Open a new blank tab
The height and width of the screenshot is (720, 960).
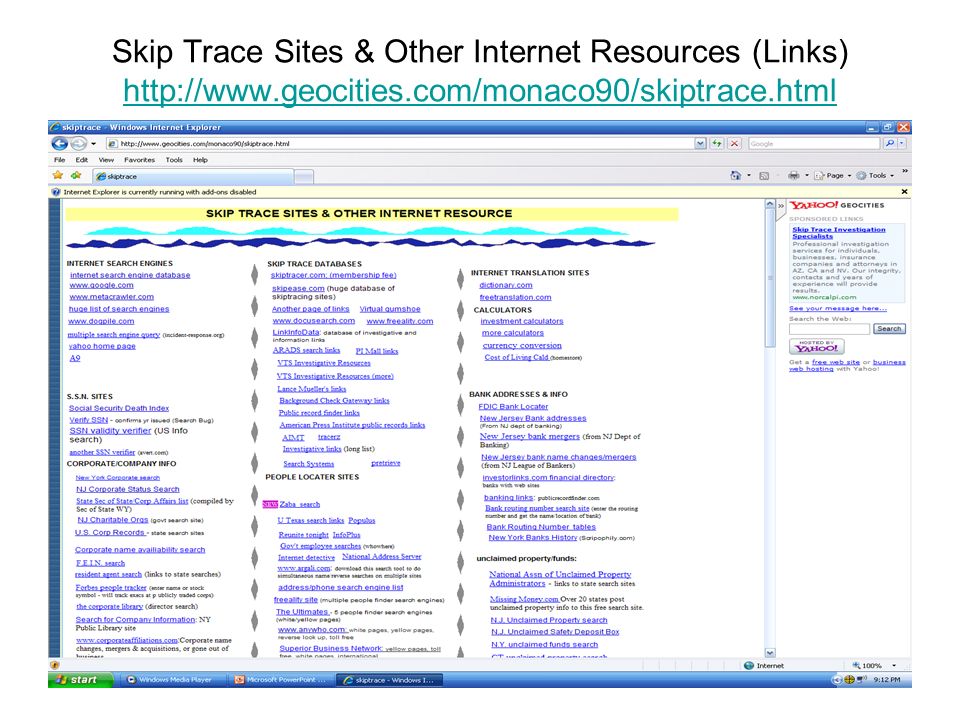tap(304, 177)
